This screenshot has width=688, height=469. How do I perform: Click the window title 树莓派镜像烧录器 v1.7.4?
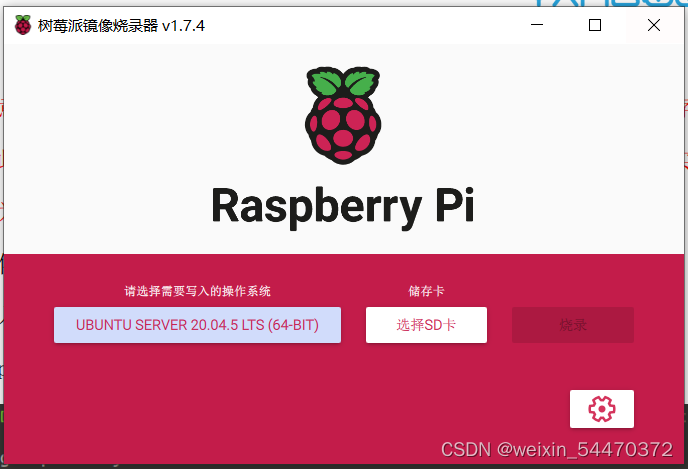[121, 26]
